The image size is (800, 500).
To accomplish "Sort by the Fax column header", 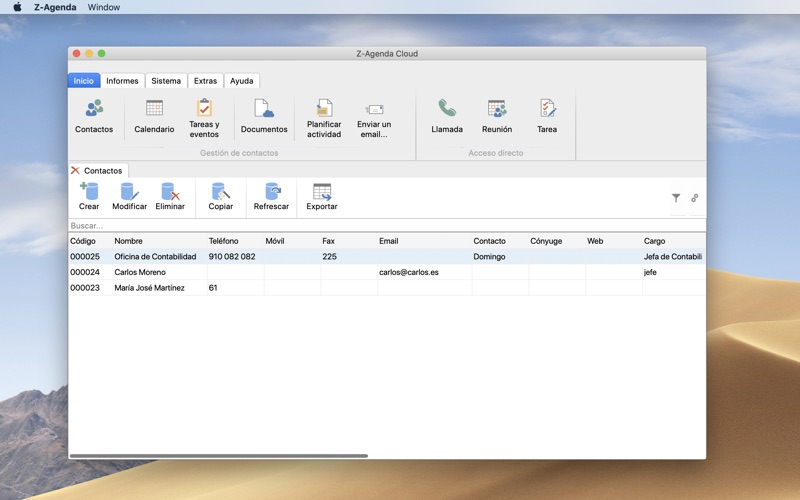I will tap(349, 241).
